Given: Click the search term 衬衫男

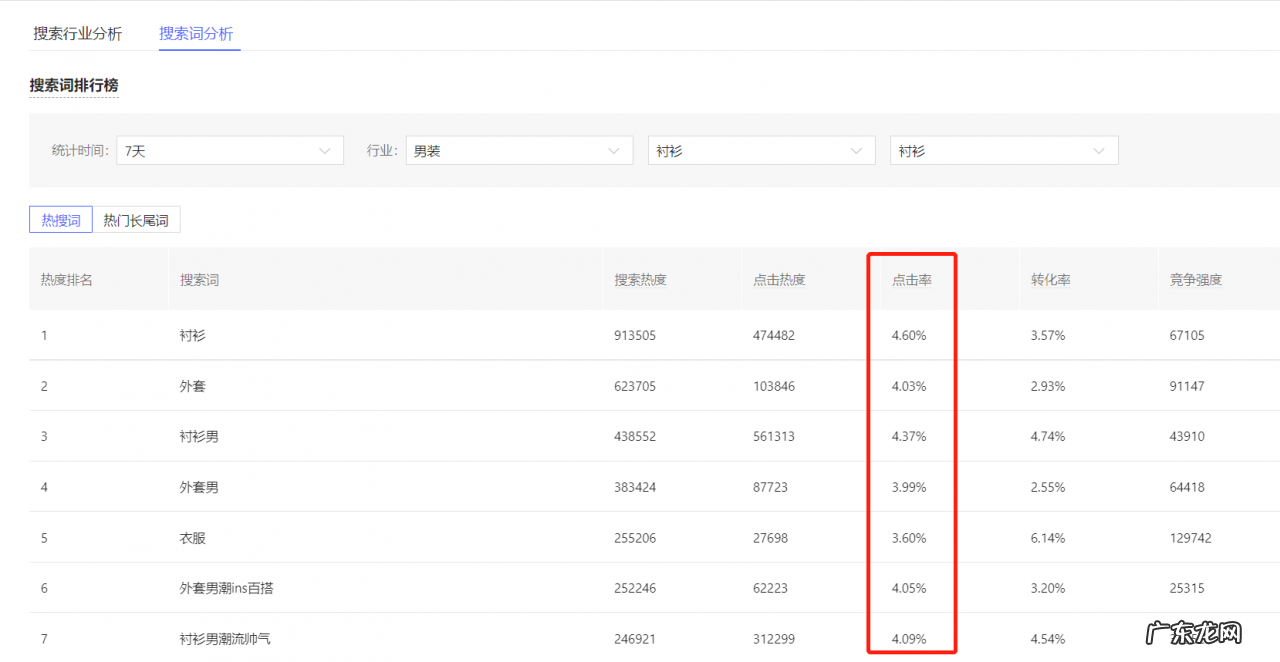Looking at the screenshot, I should tap(199, 437).
